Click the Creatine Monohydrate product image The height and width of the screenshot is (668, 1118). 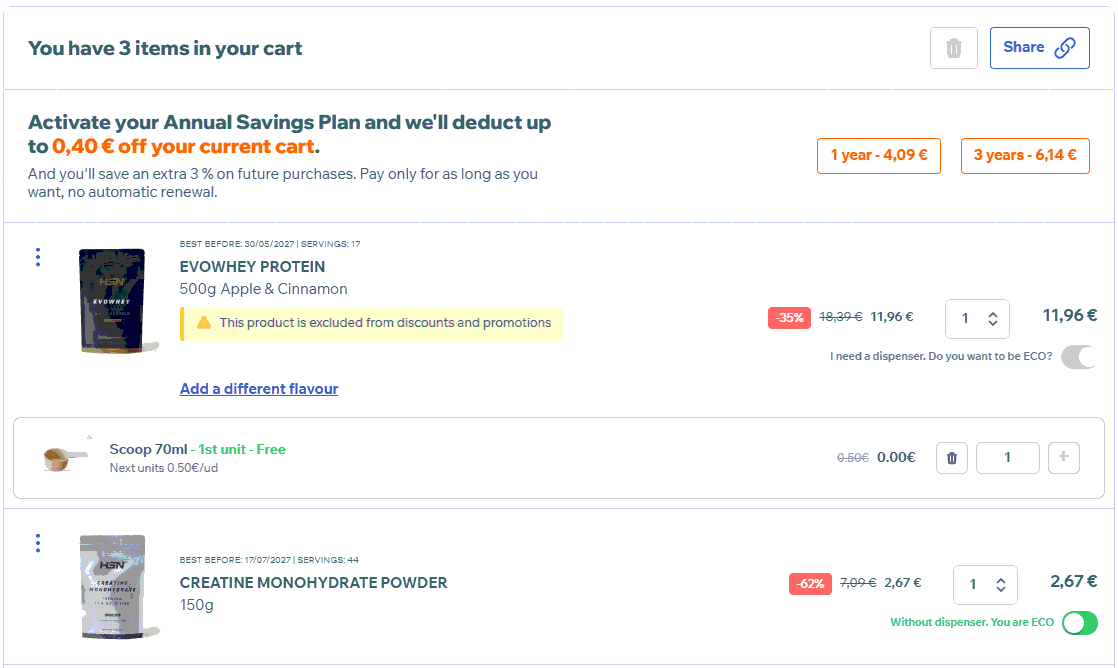(x=112, y=587)
